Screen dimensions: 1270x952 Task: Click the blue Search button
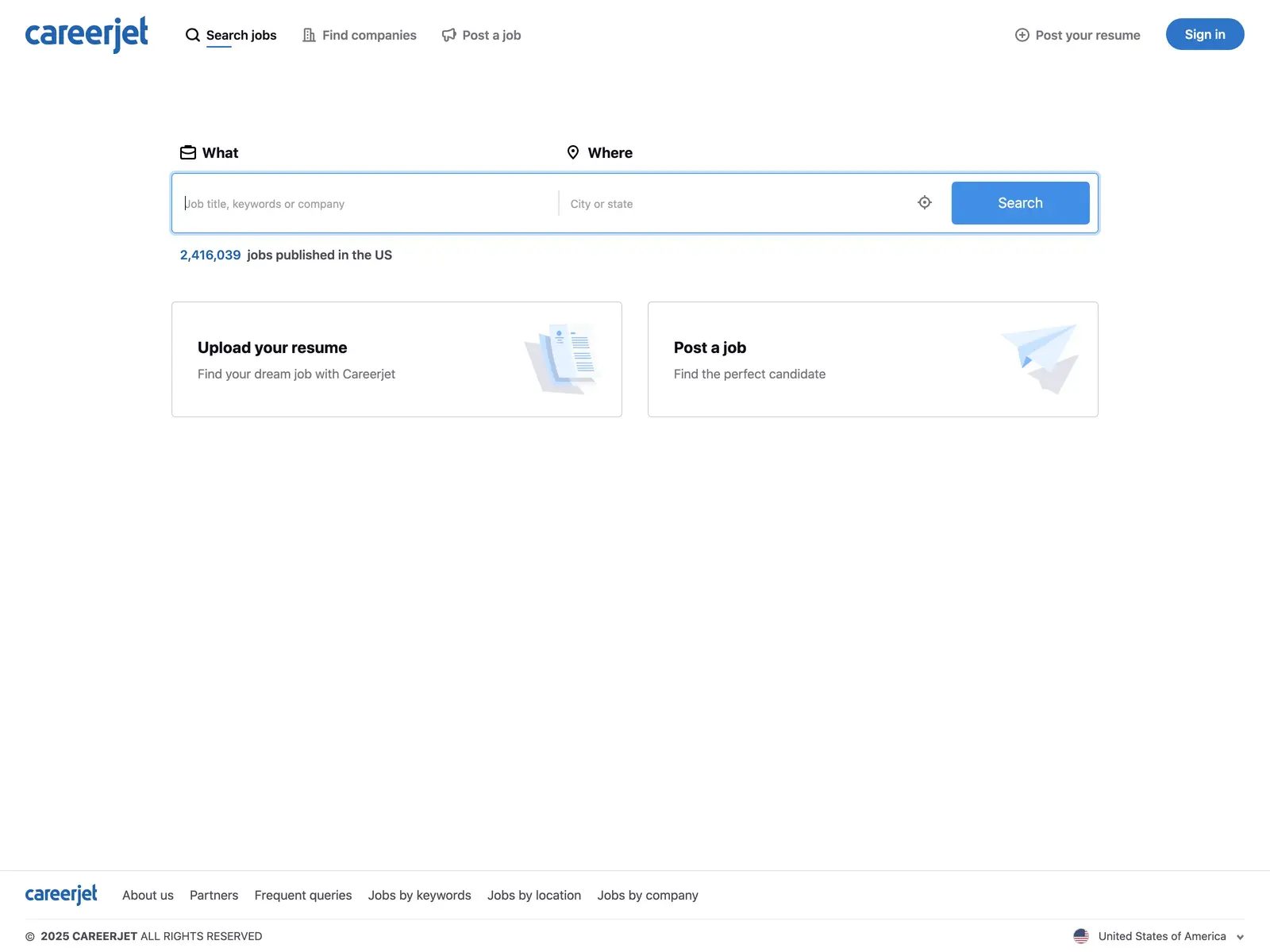click(1021, 203)
